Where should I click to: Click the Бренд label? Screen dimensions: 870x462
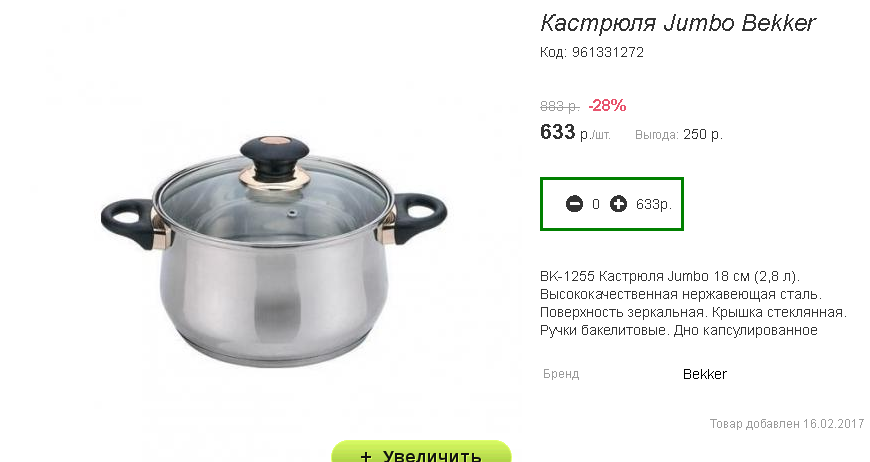561,374
